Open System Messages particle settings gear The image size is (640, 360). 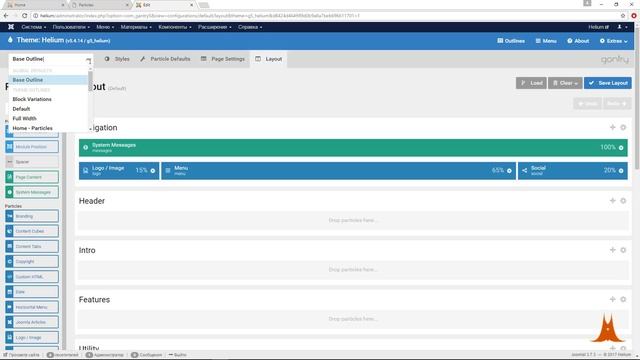tap(621, 147)
